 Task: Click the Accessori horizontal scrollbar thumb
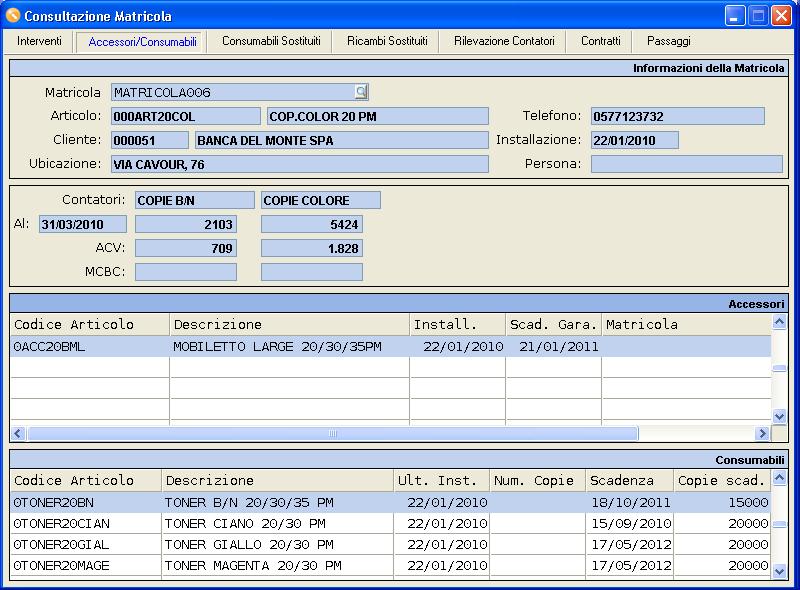(x=333, y=433)
